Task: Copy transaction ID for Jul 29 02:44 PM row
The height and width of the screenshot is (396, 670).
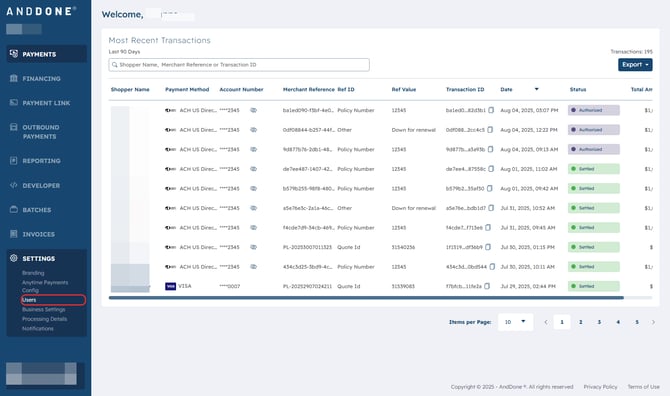Action: click(x=487, y=286)
